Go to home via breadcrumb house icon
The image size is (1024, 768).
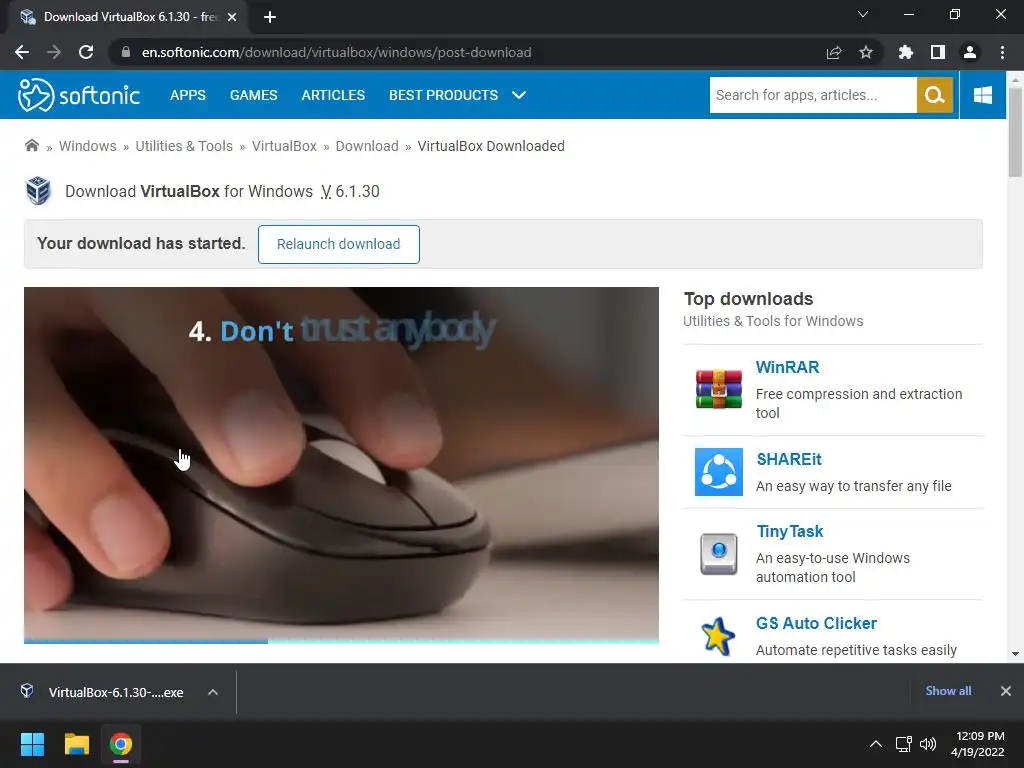point(31,145)
